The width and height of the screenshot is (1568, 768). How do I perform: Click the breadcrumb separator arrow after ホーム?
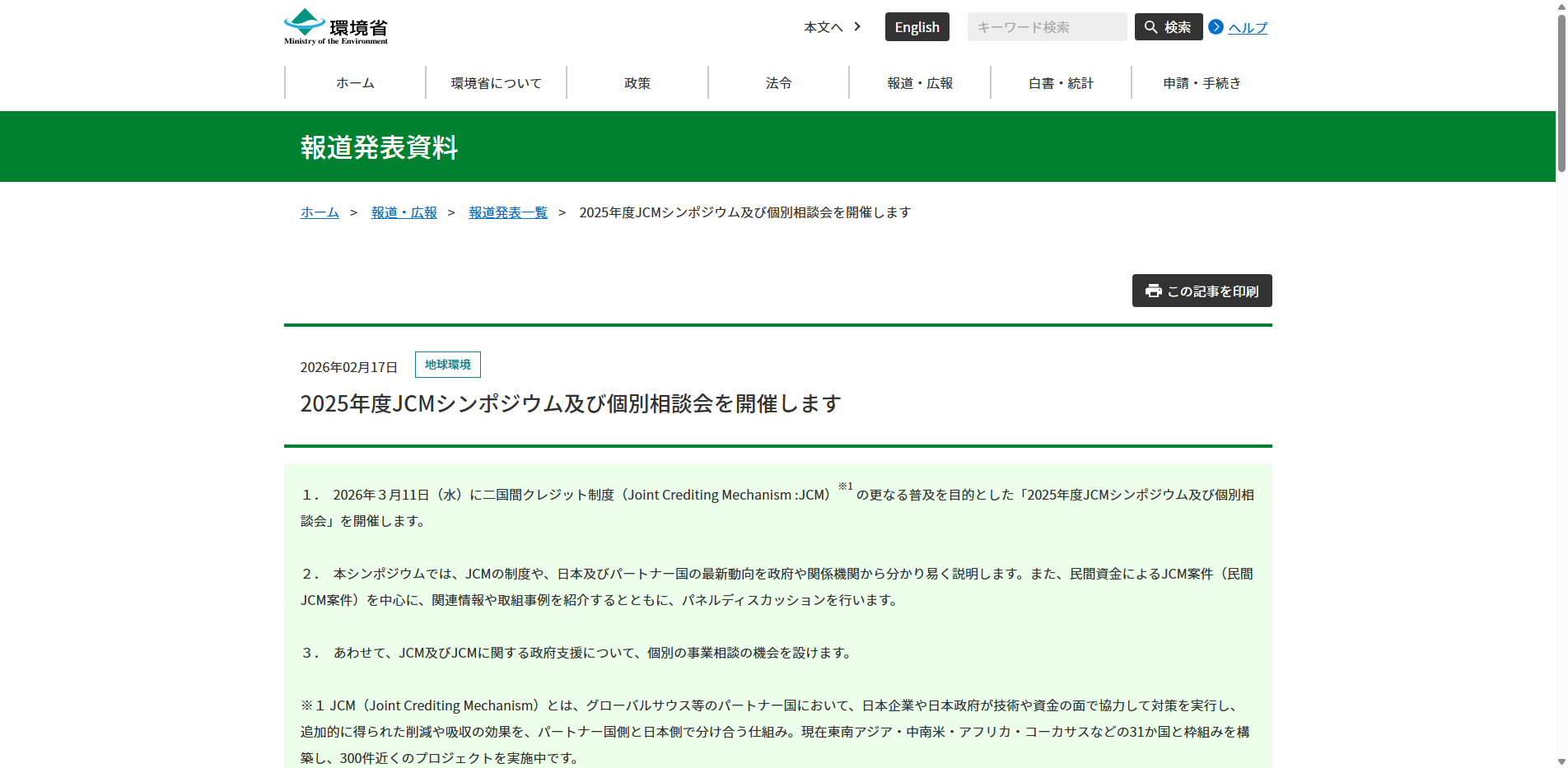353,212
